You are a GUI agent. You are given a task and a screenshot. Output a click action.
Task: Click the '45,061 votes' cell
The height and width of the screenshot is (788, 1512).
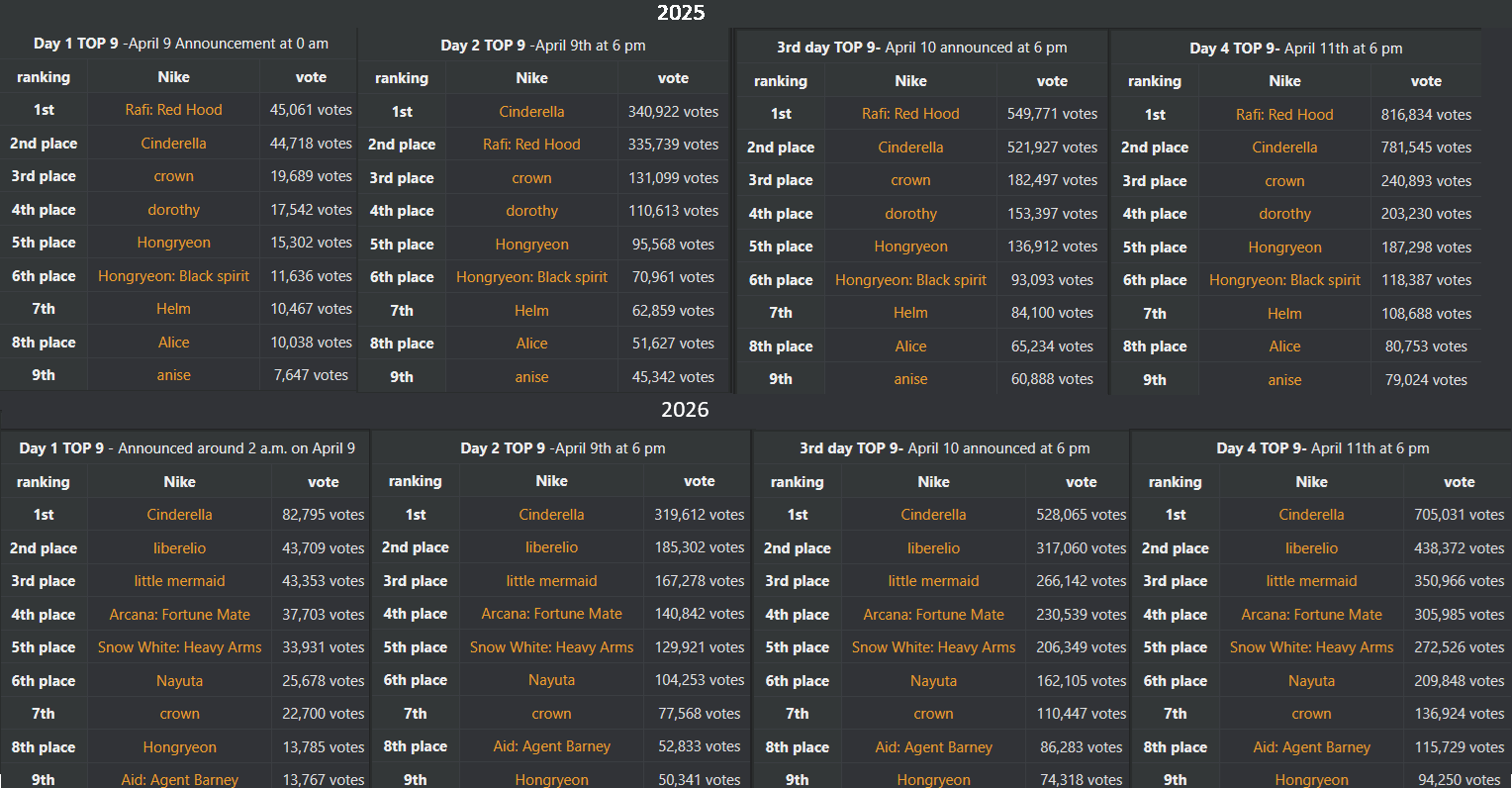tap(311, 110)
